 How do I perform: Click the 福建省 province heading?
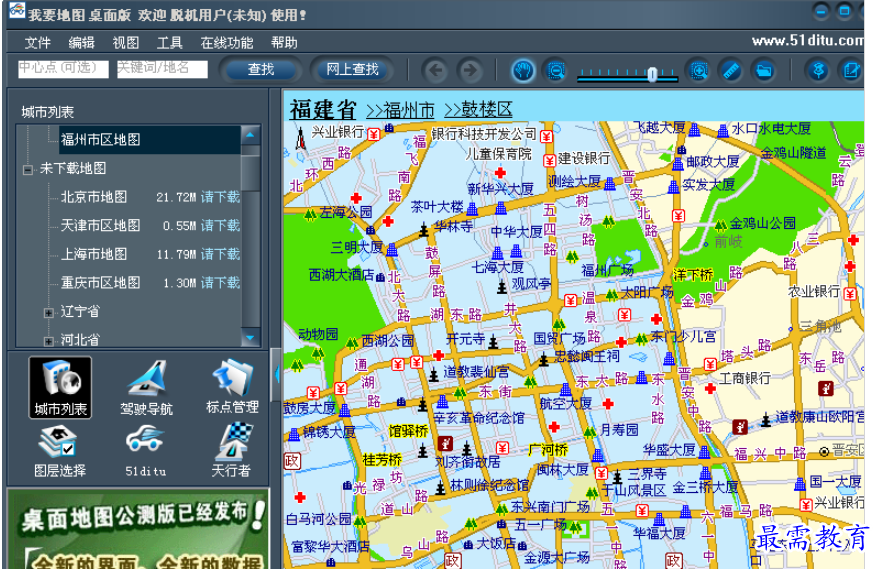(323, 110)
